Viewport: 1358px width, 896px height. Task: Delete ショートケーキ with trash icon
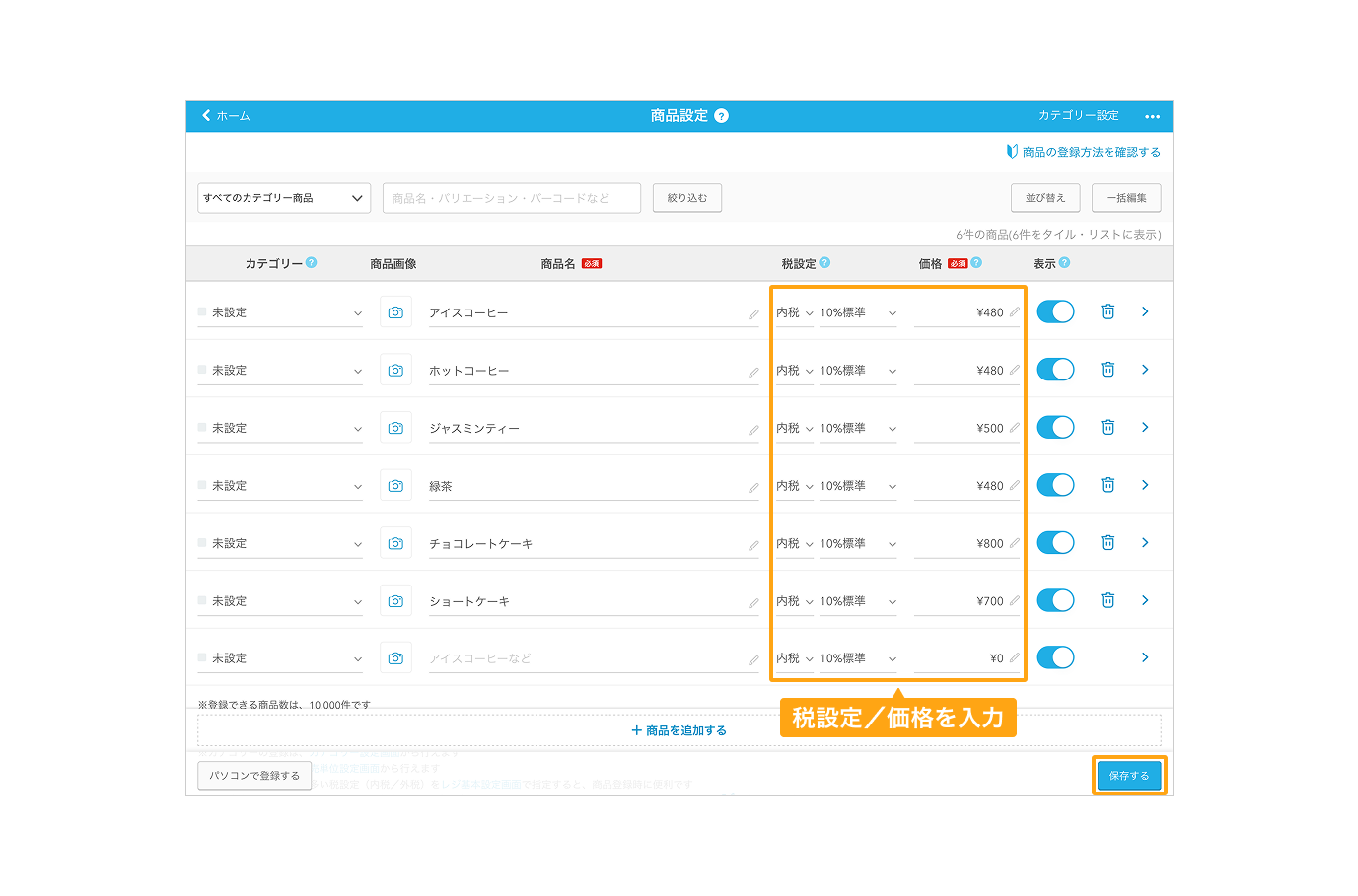(x=1108, y=600)
